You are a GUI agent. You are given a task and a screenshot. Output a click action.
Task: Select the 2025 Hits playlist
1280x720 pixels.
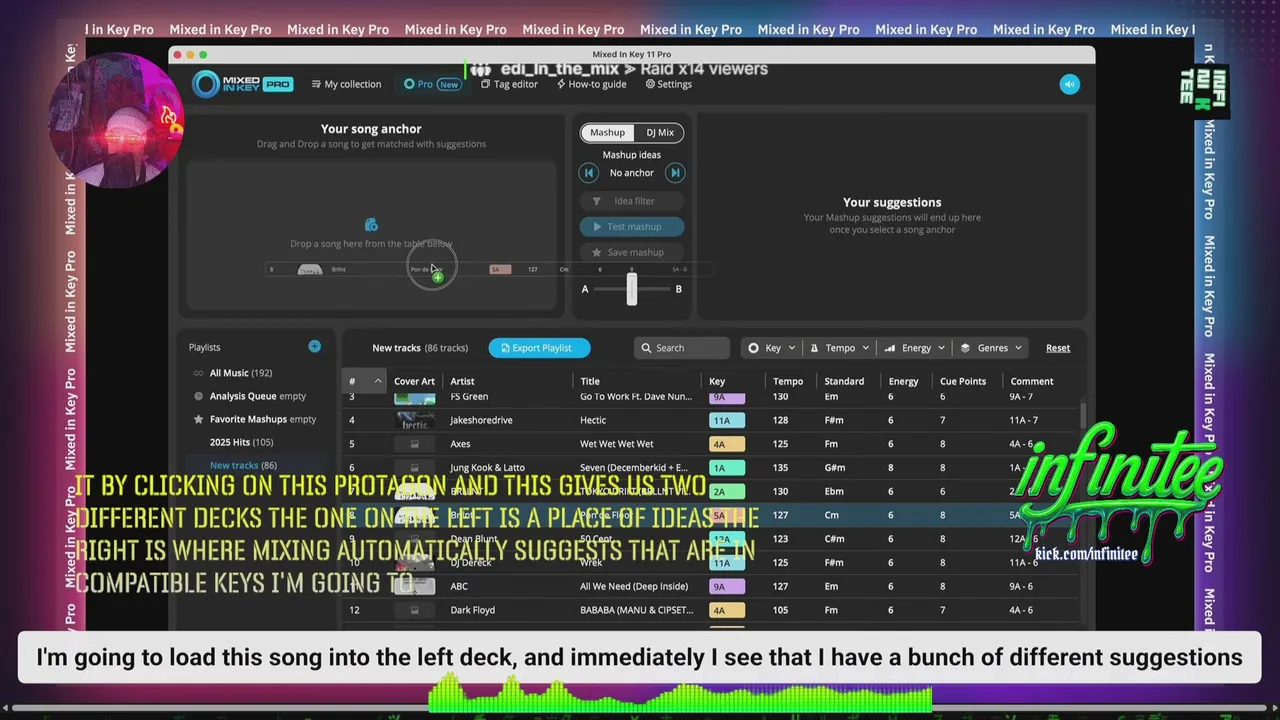tap(241, 442)
